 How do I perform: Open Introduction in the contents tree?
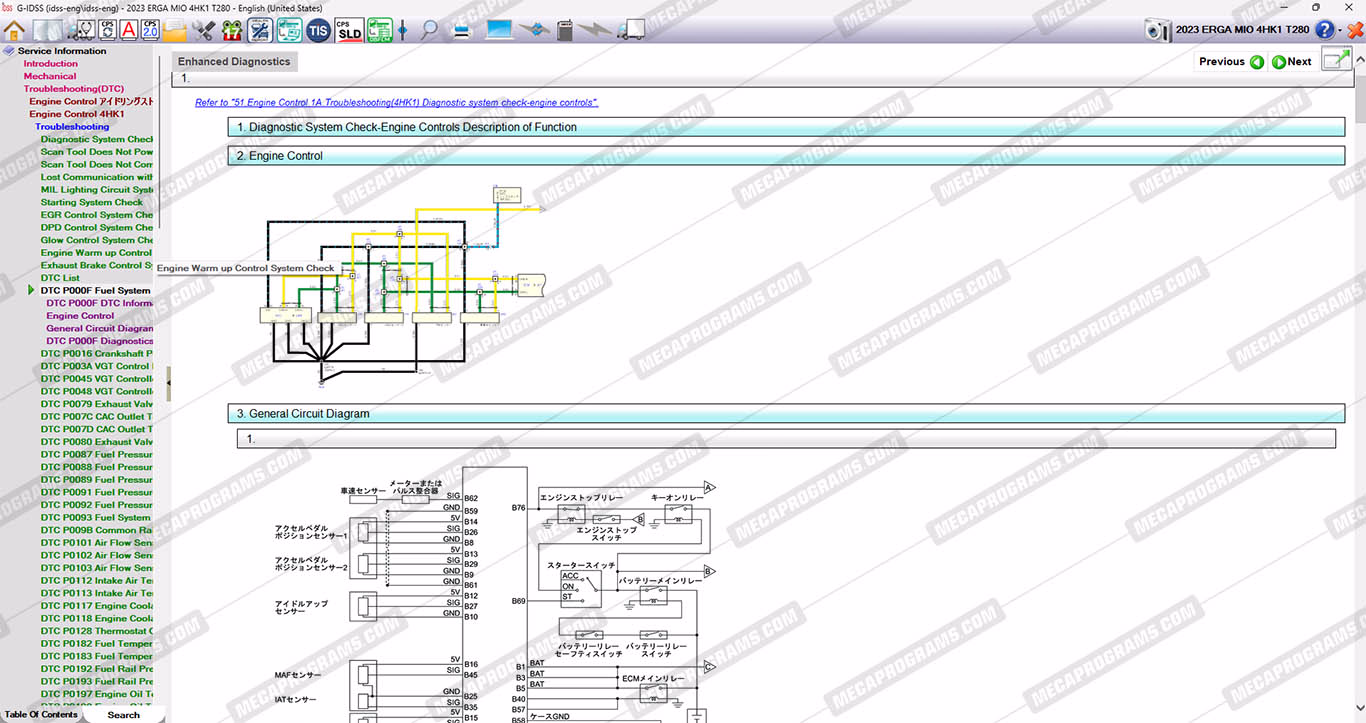pyautogui.click(x=51, y=64)
